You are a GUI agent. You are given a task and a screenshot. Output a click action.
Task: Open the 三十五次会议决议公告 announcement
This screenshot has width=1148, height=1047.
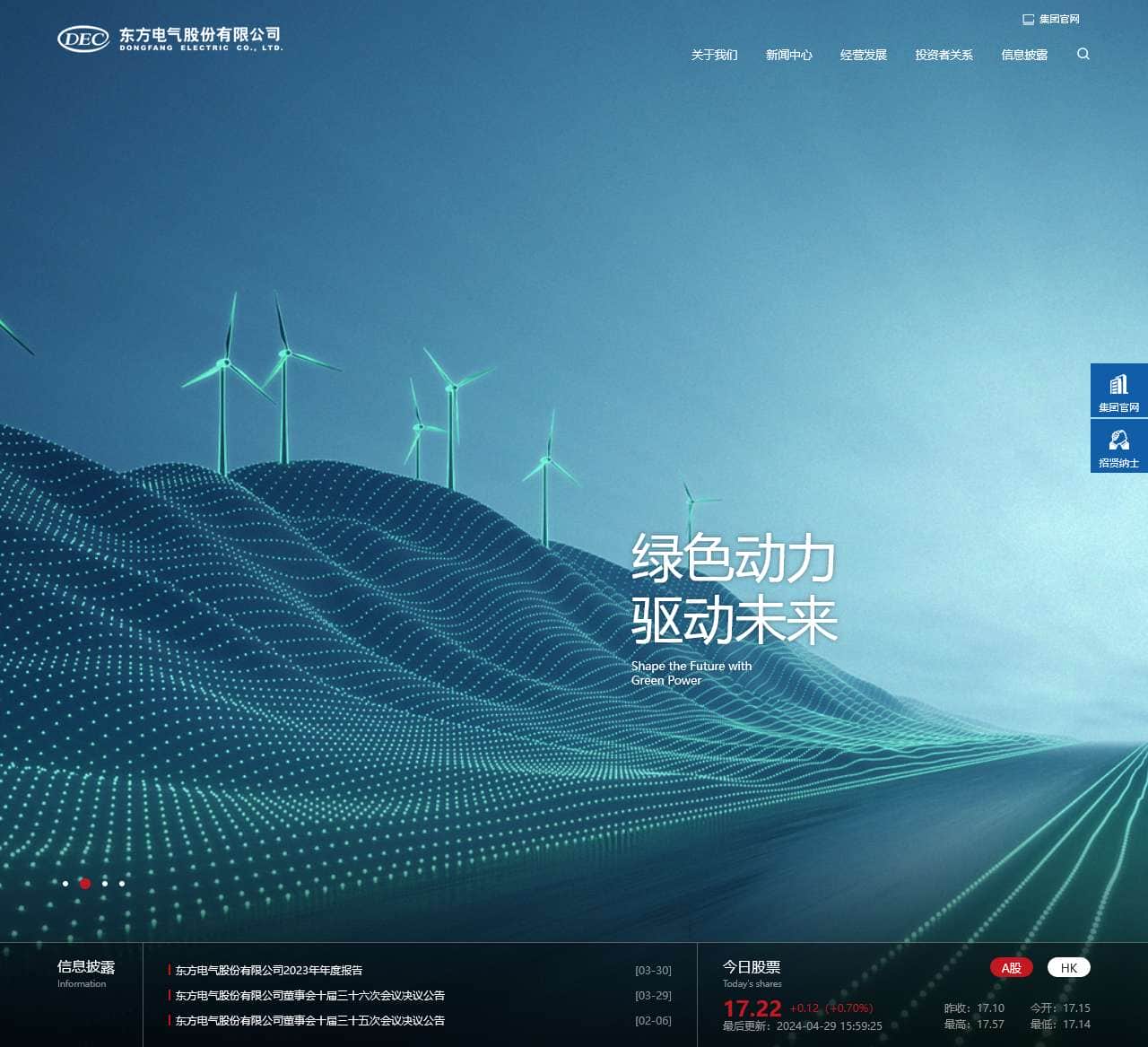pyautogui.click(x=310, y=1020)
